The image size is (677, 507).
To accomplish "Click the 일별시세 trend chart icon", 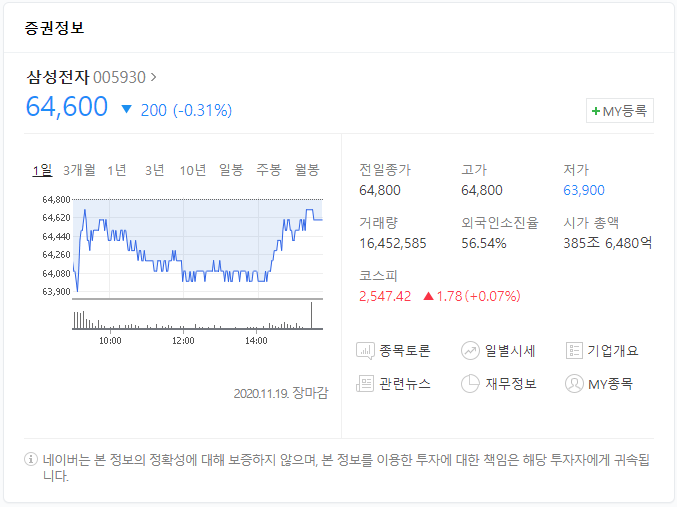I will coord(470,351).
